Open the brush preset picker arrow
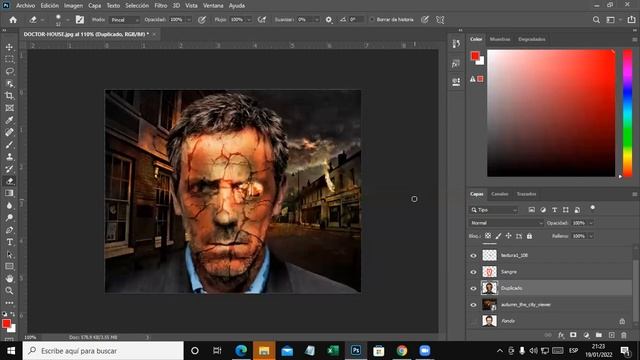640x360 pixels. click(68, 20)
